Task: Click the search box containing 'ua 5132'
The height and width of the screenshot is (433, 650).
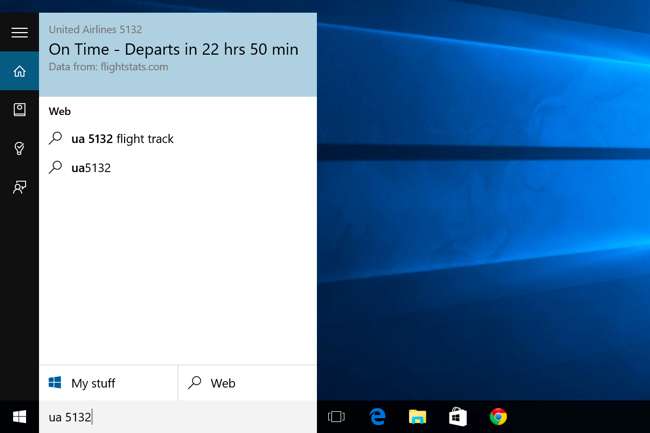Action: point(178,417)
